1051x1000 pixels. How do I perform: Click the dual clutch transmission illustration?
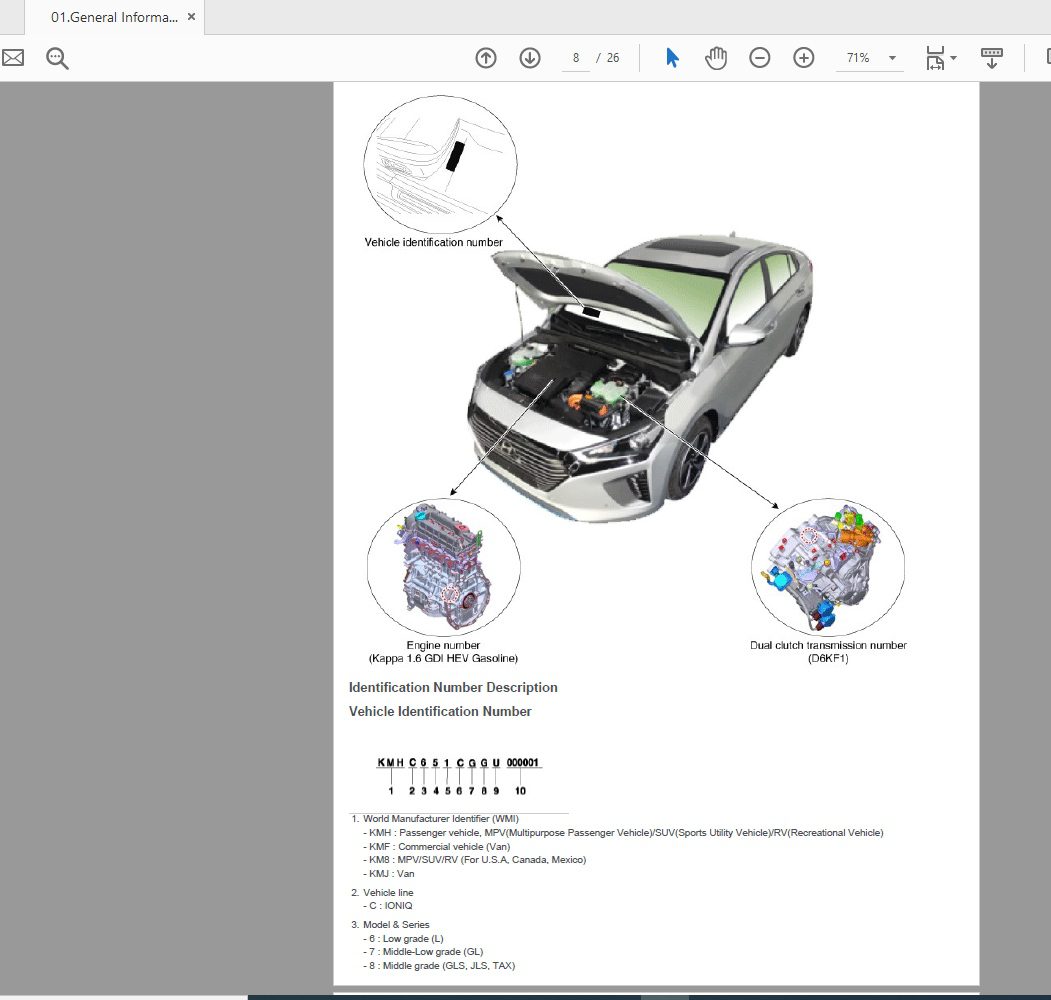[828, 567]
